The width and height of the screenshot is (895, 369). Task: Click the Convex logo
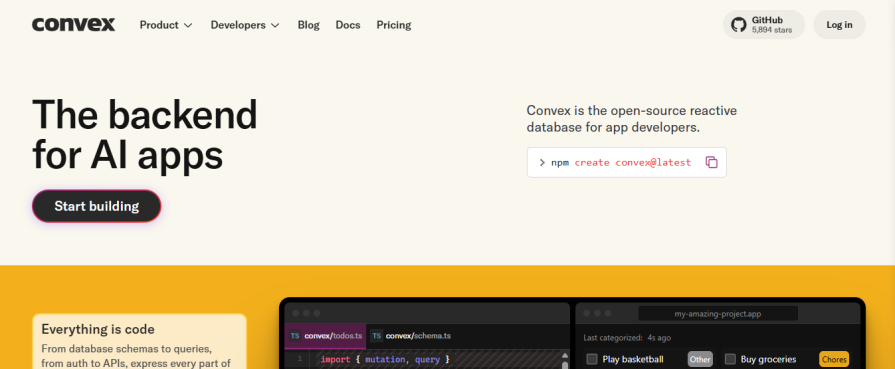74,25
